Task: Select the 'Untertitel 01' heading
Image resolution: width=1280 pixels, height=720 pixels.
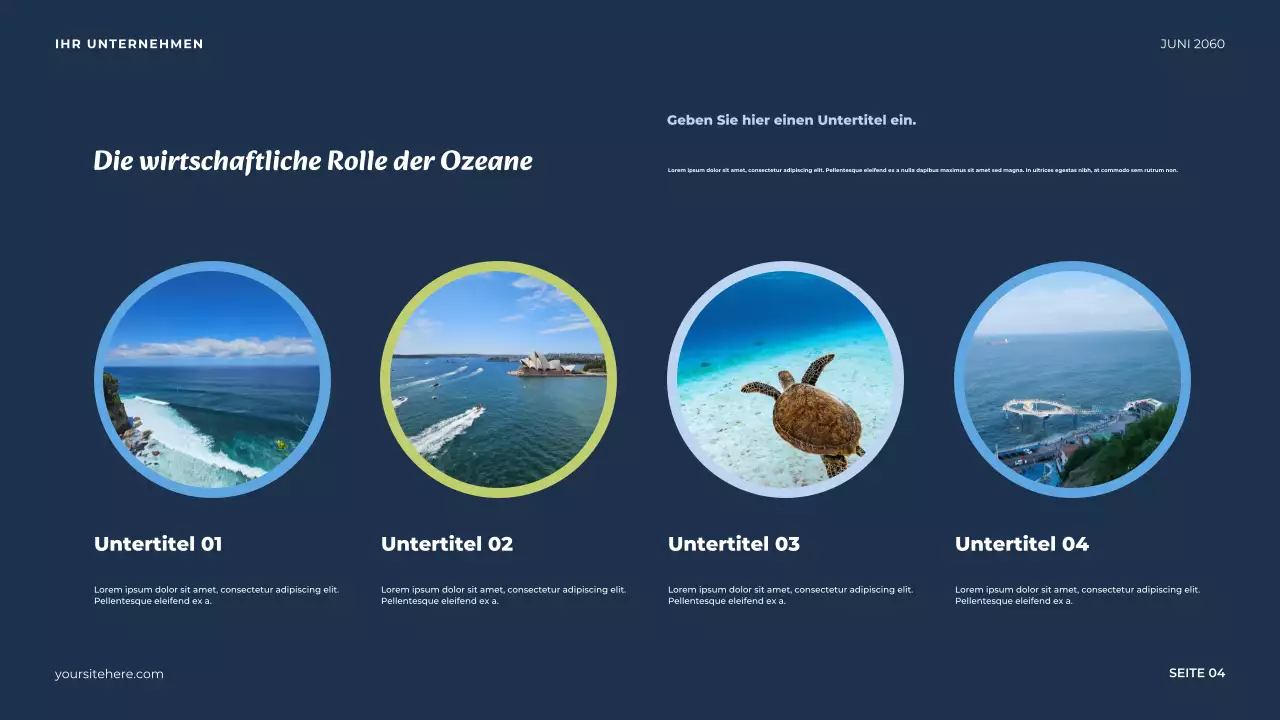Action: pyautogui.click(x=158, y=544)
